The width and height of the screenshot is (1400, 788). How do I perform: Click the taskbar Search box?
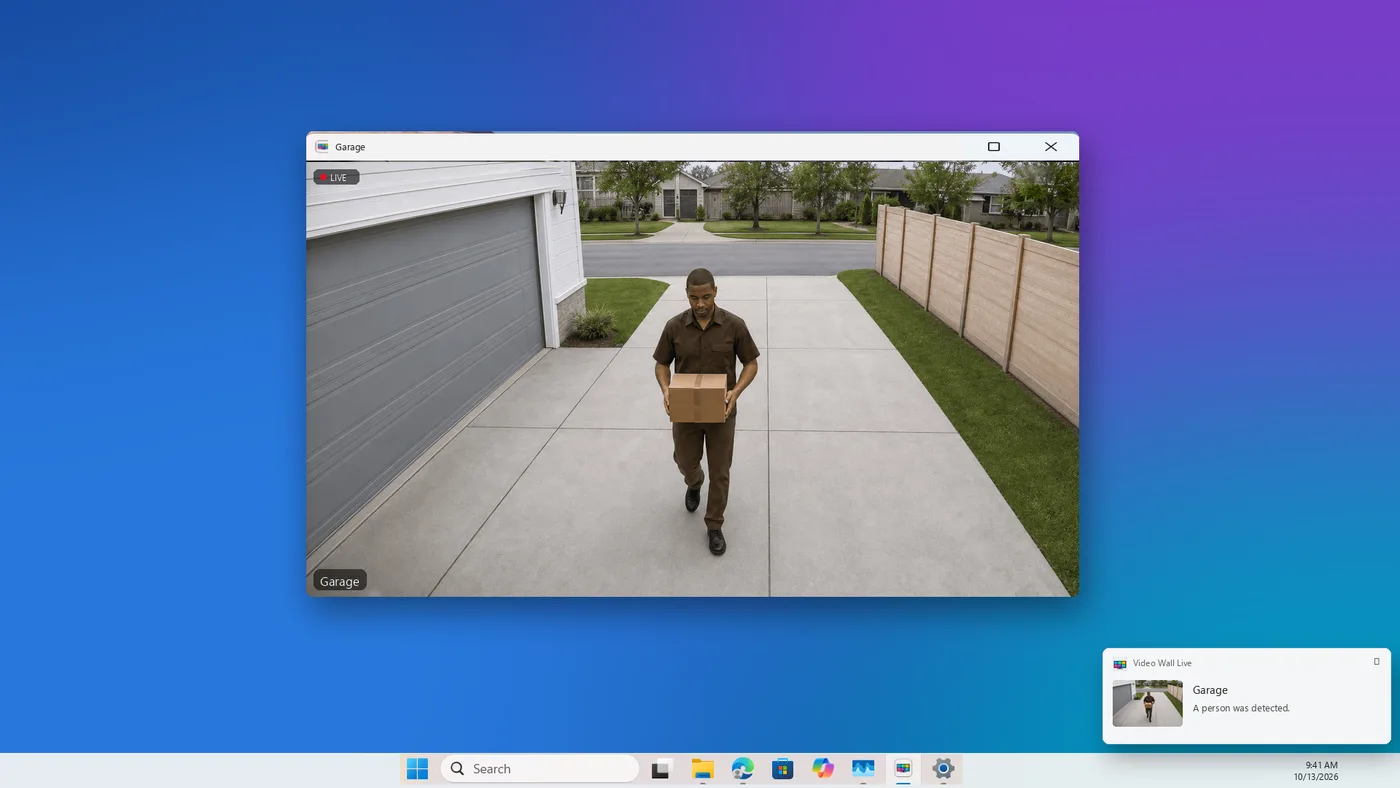click(x=540, y=769)
